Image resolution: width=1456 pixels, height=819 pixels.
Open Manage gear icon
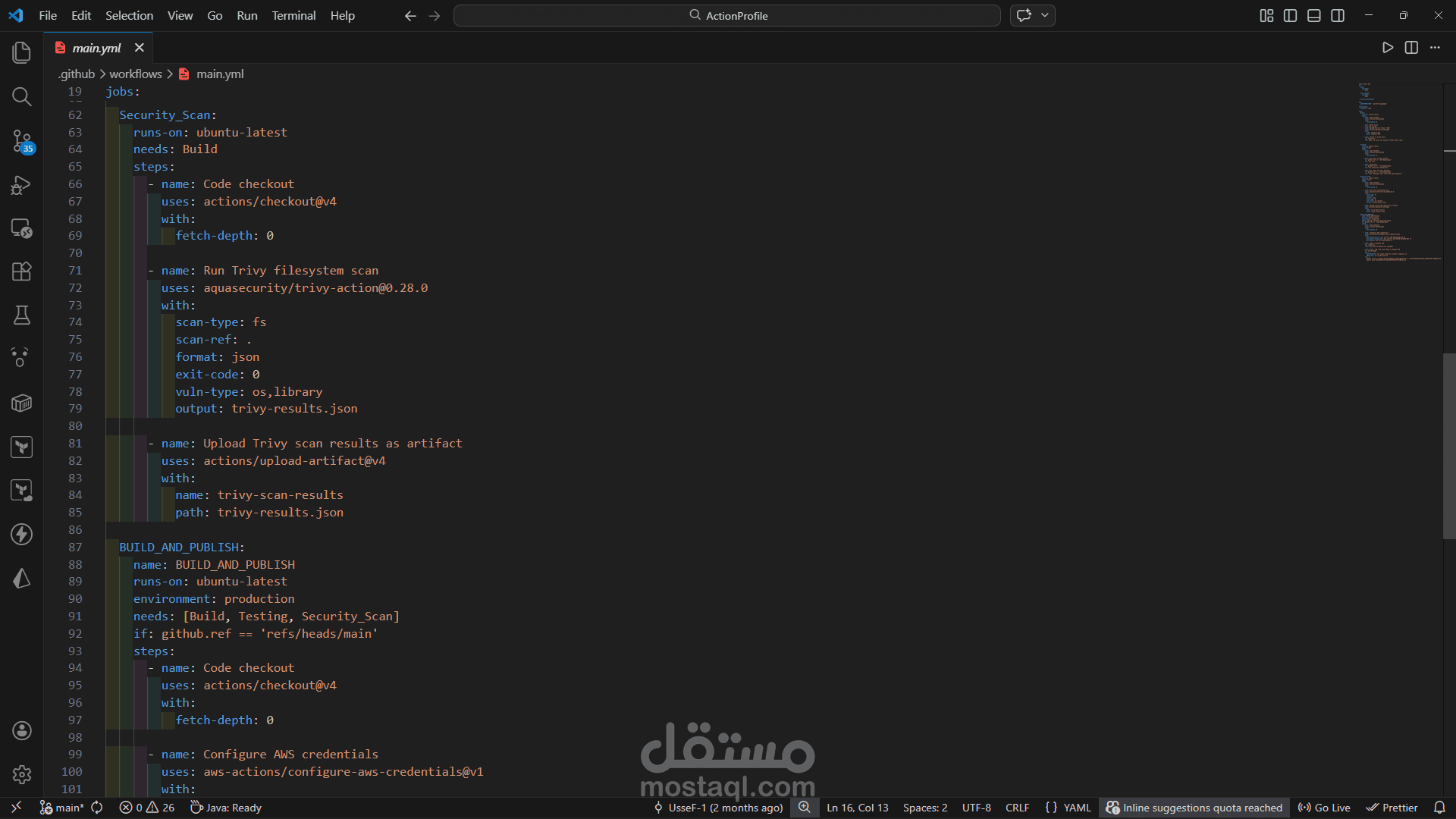[x=21, y=774]
